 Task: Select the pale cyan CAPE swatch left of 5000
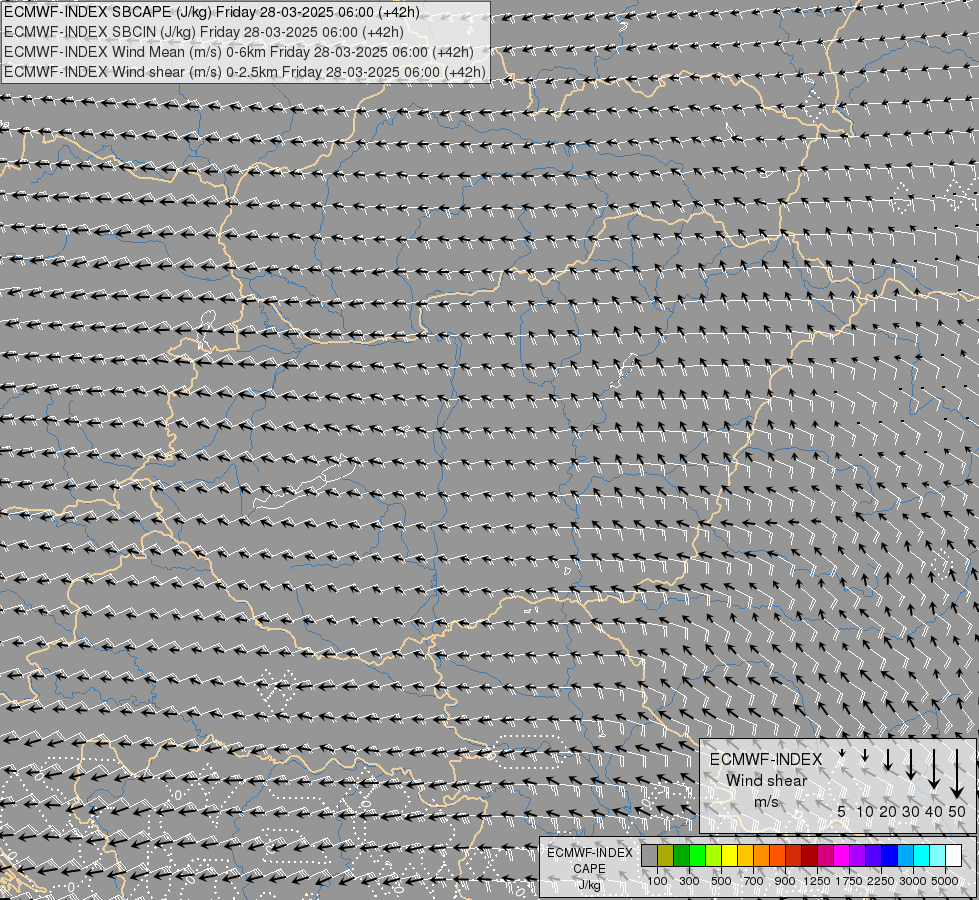click(x=937, y=856)
